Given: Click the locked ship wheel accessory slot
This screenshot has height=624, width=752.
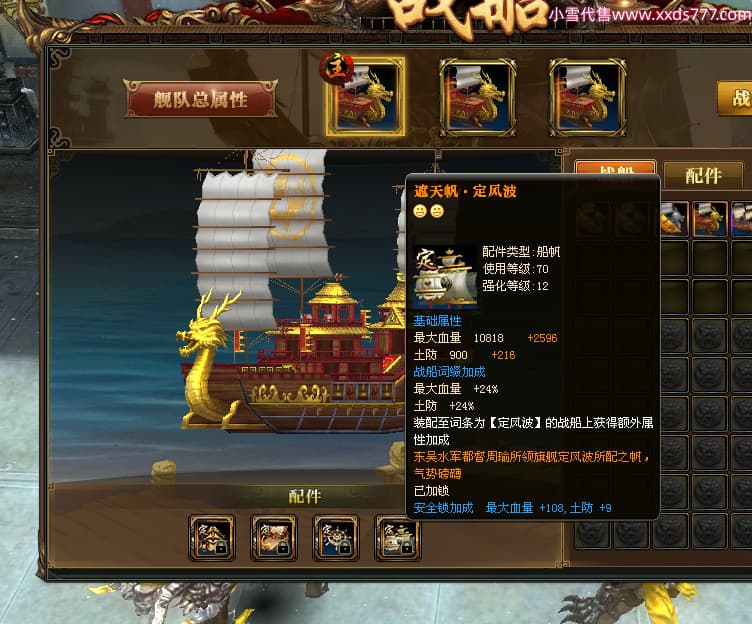Looking at the screenshot, I should coord(336,538).
